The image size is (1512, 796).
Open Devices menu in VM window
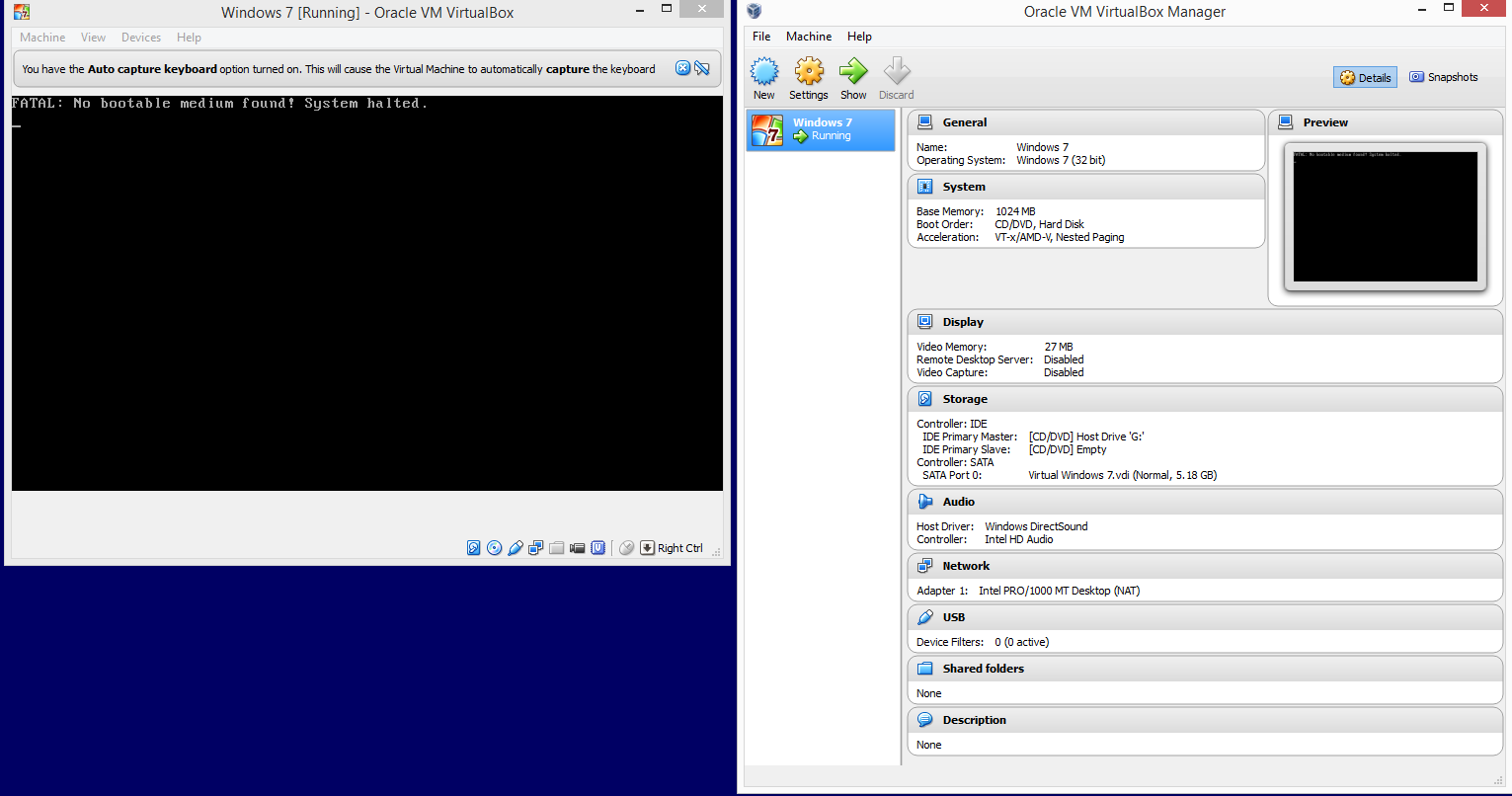click(x=141, y=38)
